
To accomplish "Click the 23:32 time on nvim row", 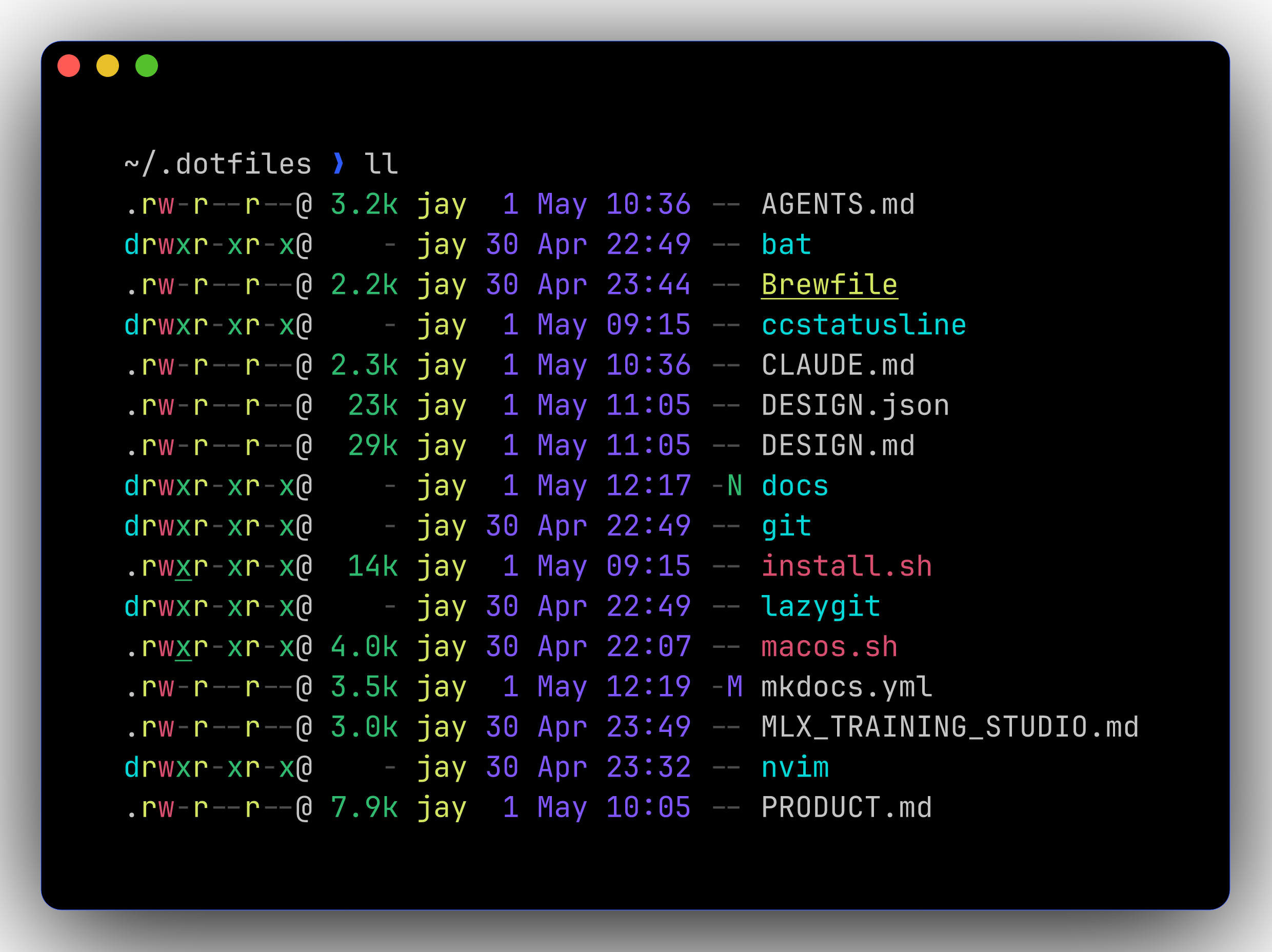I will (x=648, y=768).
